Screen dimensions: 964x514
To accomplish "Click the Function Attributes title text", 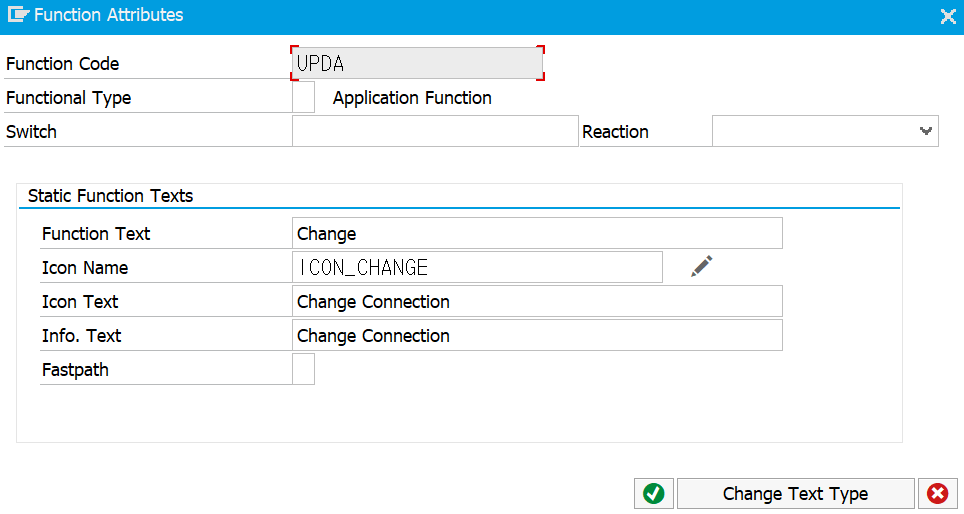I will point(109,15).
